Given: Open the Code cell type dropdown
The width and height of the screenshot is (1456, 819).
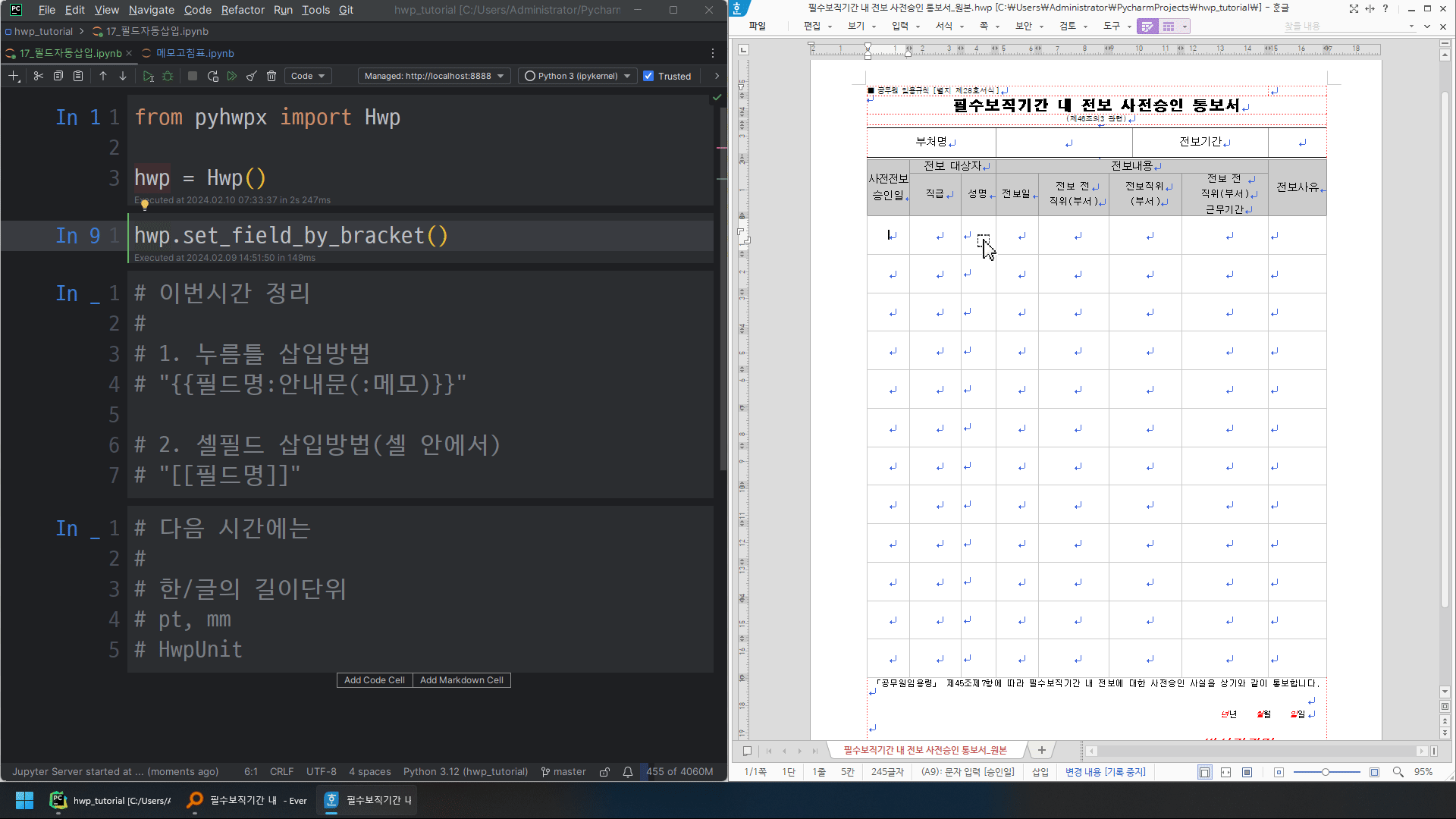Looking at the screenshot, I should tap(307, 76).
